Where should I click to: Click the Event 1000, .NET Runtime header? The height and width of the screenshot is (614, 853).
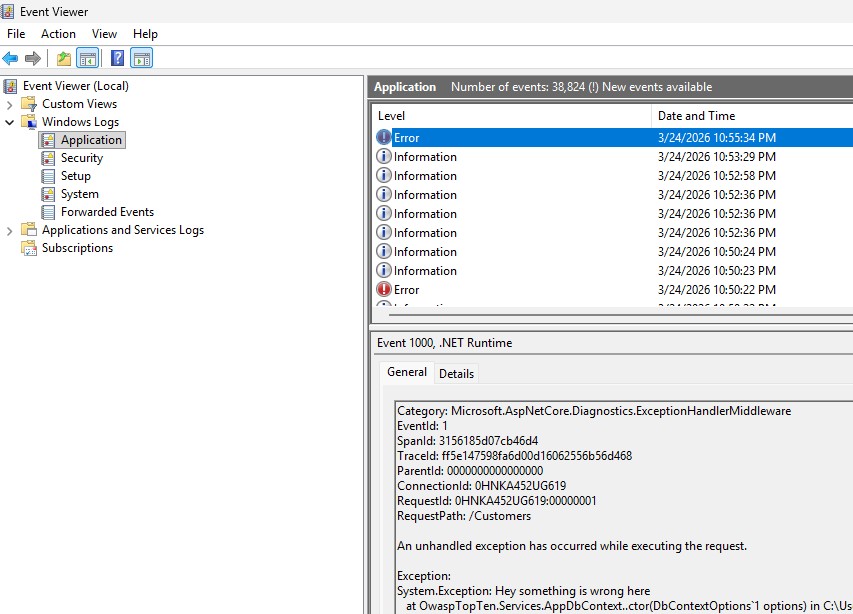[444, 343]
